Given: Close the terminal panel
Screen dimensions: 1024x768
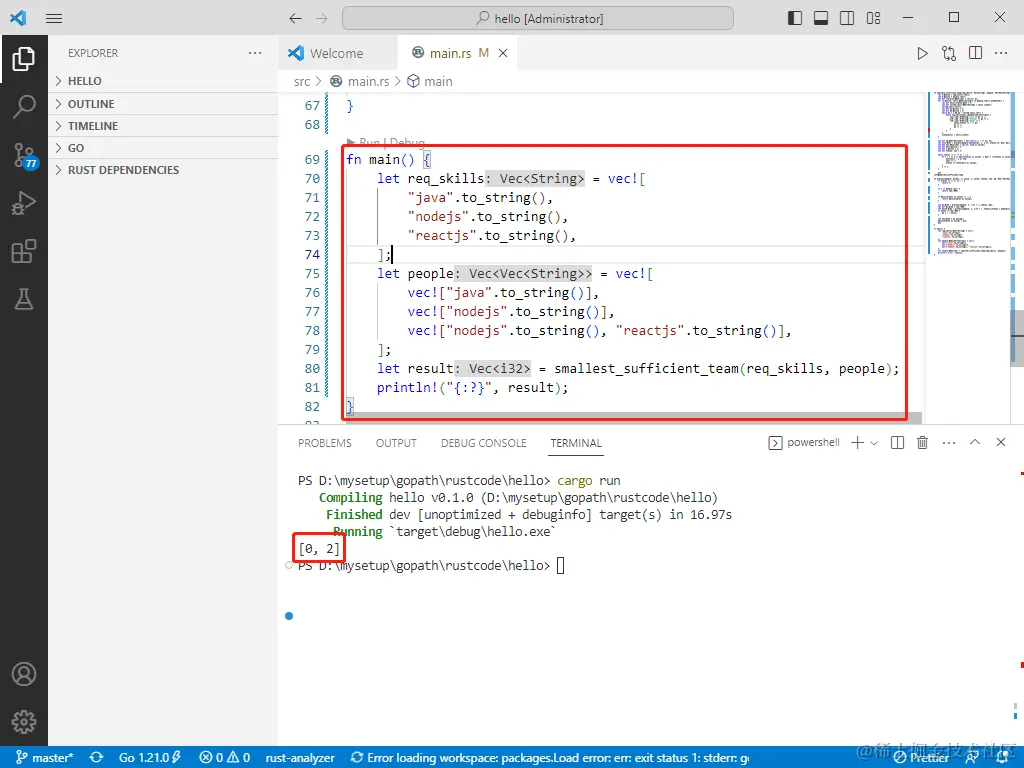Looking at the screenshot, I should 1000,442.
